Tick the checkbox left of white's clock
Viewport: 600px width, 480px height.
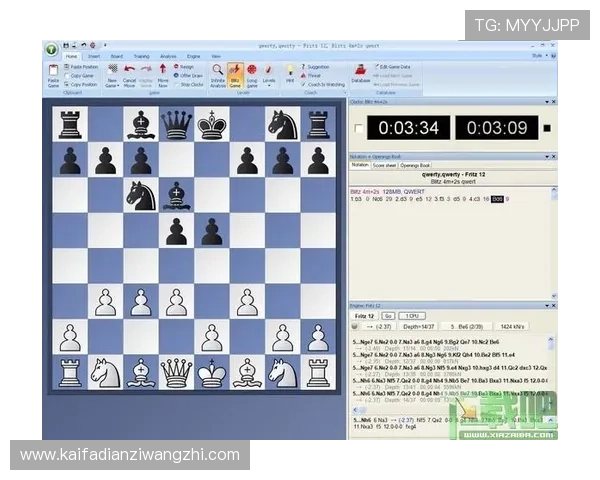point(359,128)
